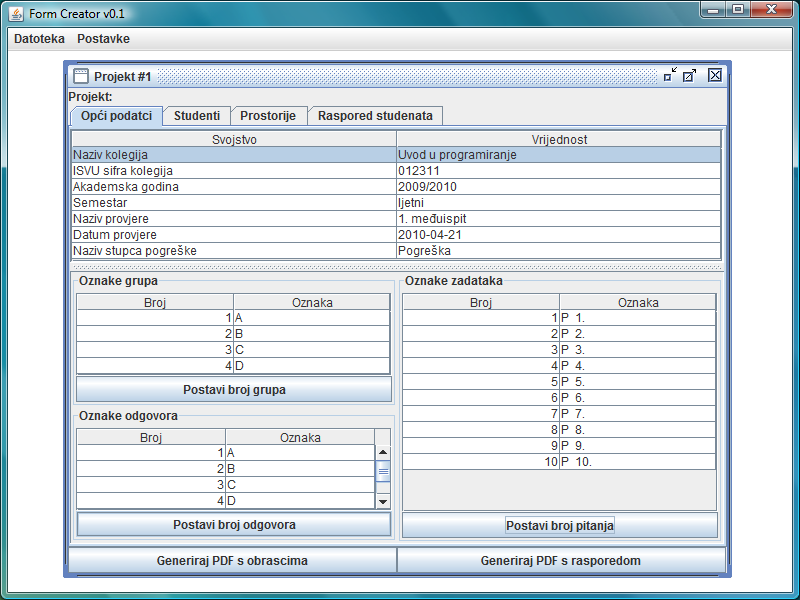Switch to the Studenti tab
This screenshot has width=800, height=600.
click(x=197, y=116)
